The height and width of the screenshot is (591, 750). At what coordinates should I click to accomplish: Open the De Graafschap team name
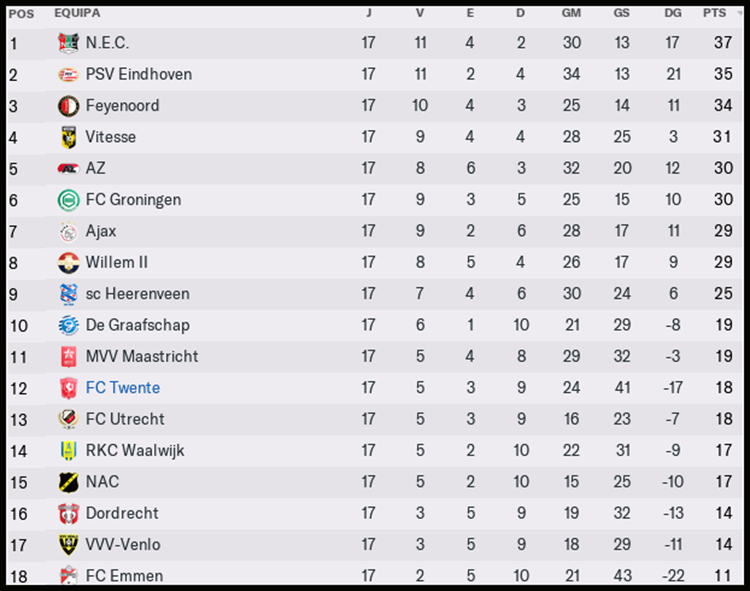point(137,325)
